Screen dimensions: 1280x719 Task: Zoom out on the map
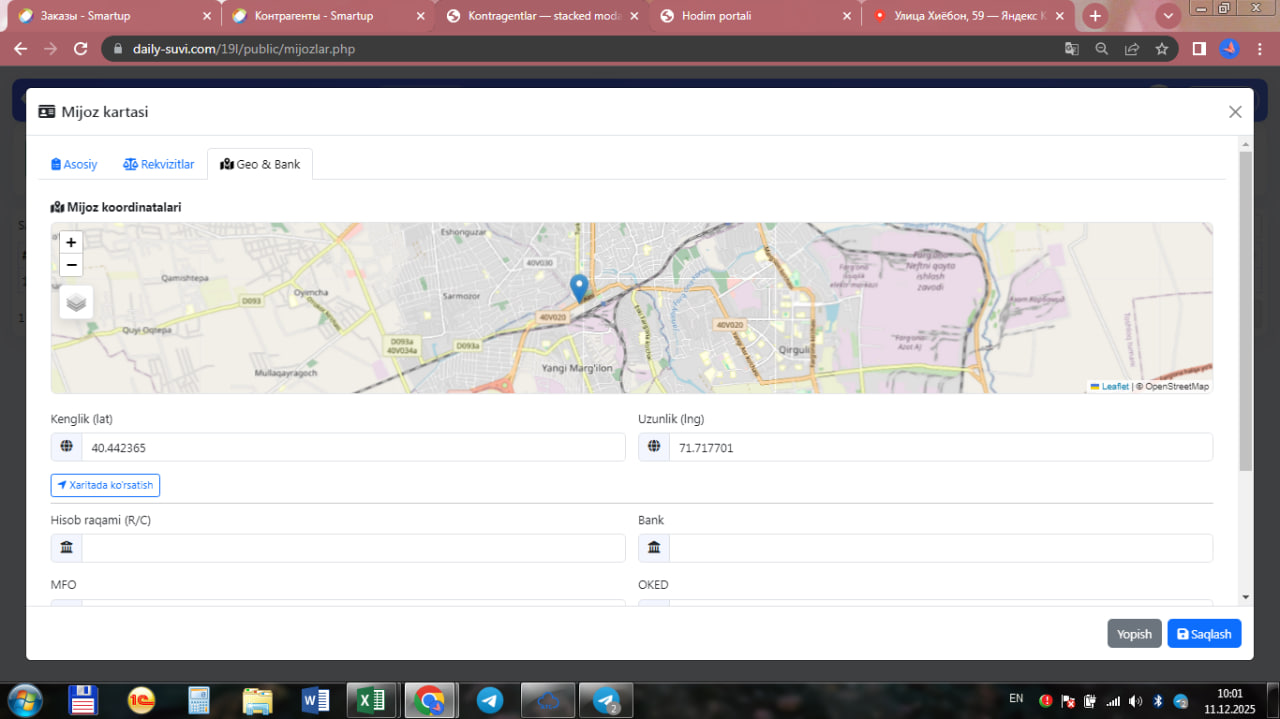coord(71,265)
